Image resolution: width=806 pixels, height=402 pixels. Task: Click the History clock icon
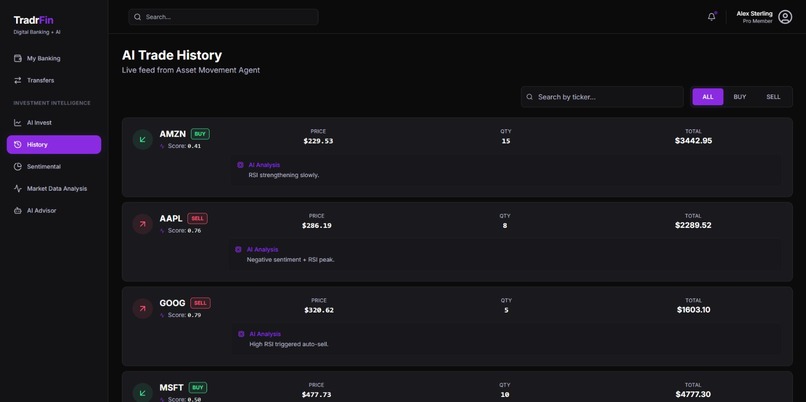[17, 144]
